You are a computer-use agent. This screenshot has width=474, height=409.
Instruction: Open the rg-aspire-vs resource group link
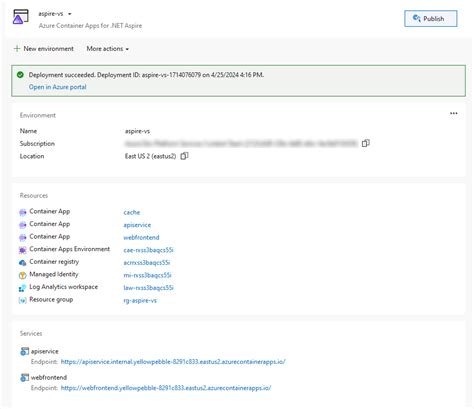(x=140, y=300)
